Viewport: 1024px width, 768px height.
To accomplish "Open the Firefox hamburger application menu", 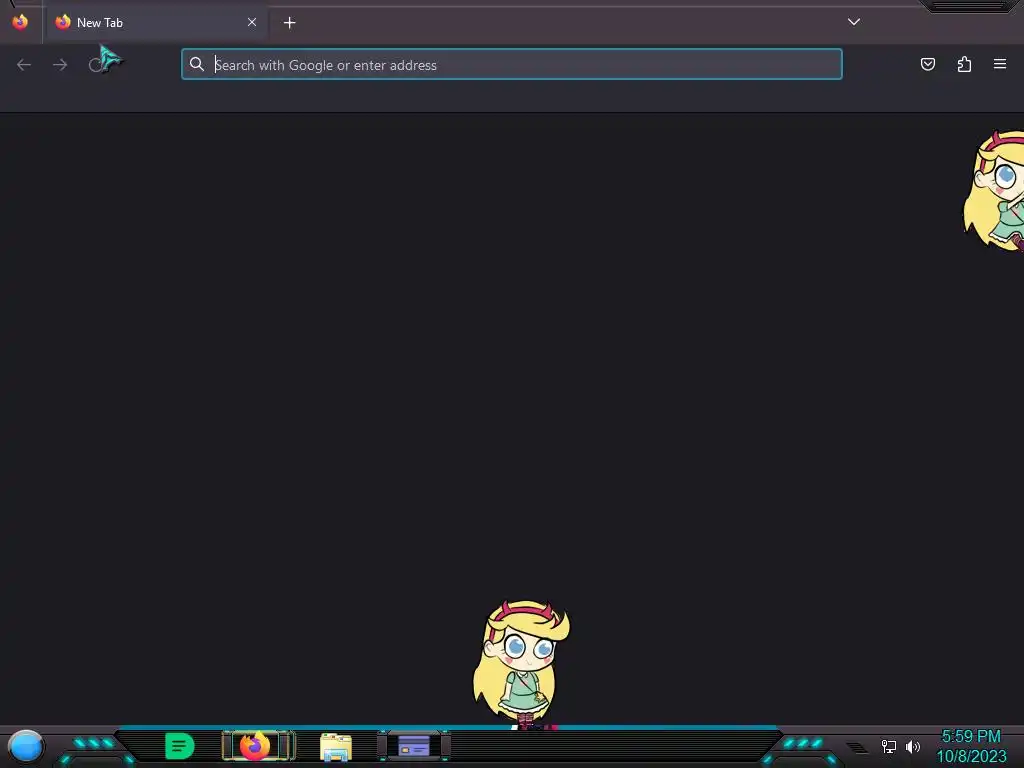I will 1000,64.
